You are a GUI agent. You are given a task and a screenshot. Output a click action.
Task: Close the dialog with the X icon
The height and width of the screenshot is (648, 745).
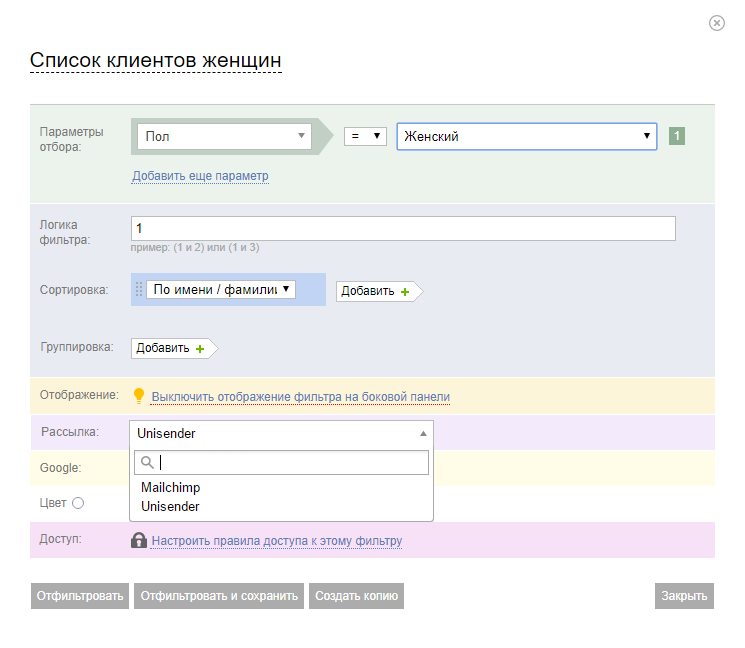pos(716,23)
